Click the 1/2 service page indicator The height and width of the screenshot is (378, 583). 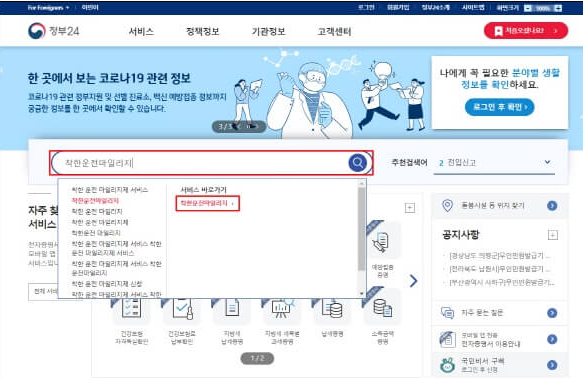pyautogui.click(x=257, y=358)
